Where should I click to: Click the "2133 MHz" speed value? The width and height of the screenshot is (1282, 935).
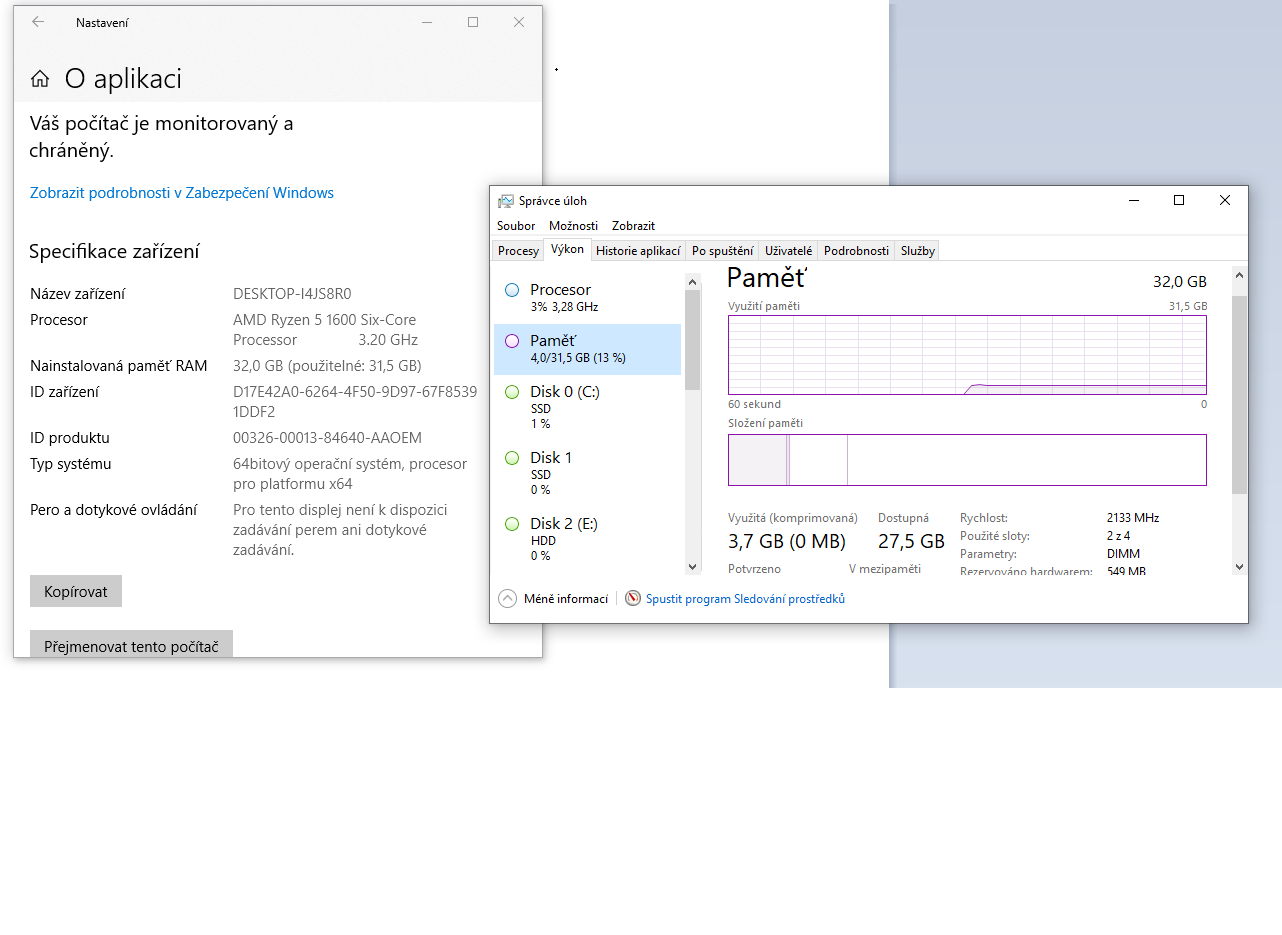coord(1133,518)
